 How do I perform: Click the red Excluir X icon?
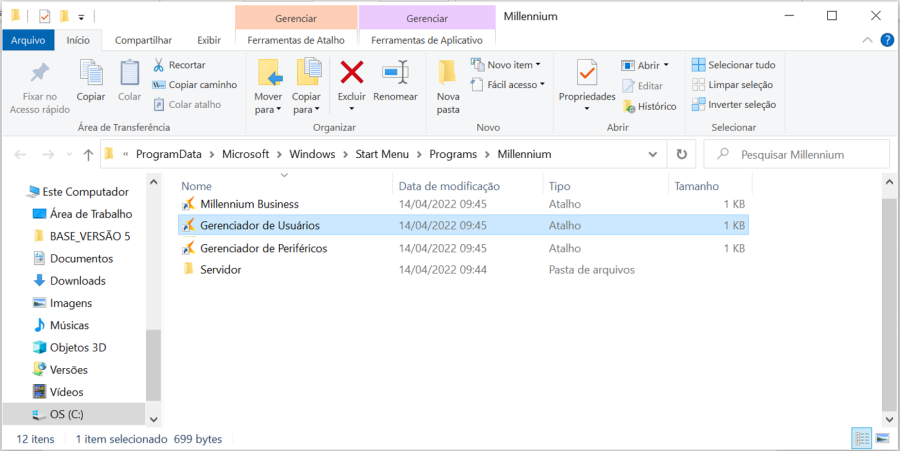click(x=352, y=73)
